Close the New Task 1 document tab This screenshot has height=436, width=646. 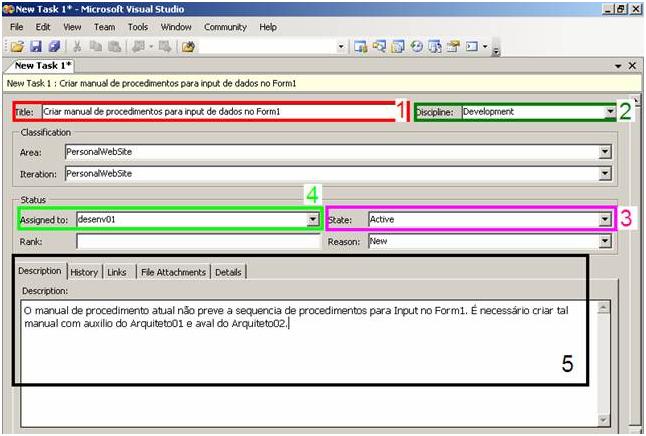(632, 65)
